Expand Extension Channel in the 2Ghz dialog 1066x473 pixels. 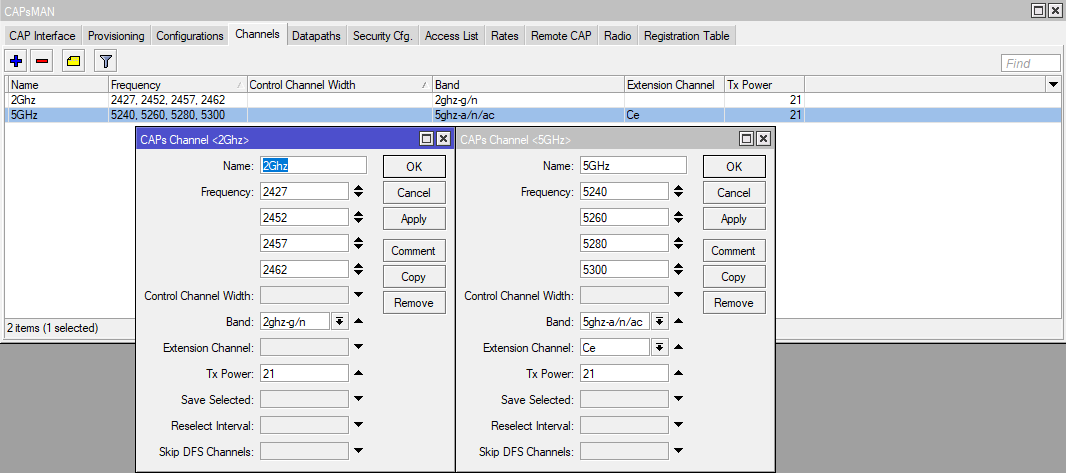click(358, 347)
